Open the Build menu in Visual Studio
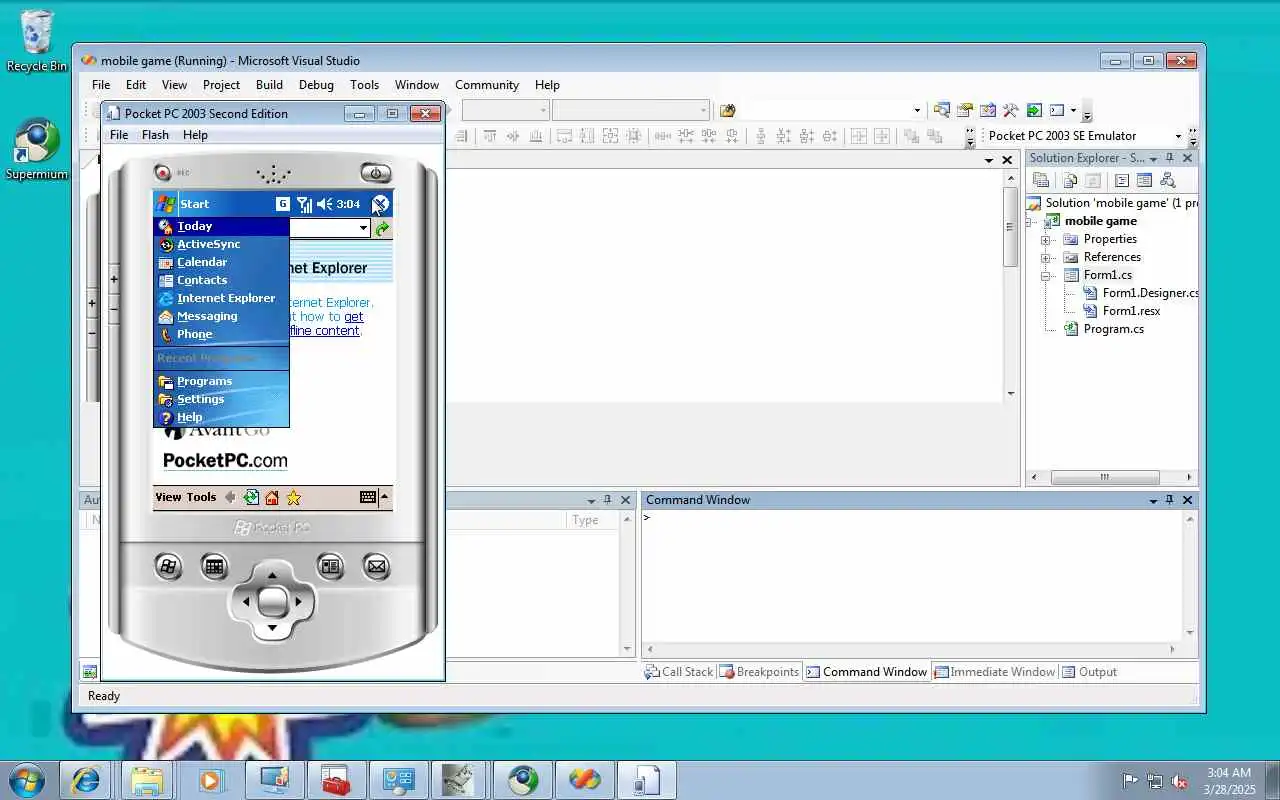The width and height of the screenshot is (1280, 800). (269, 85)
